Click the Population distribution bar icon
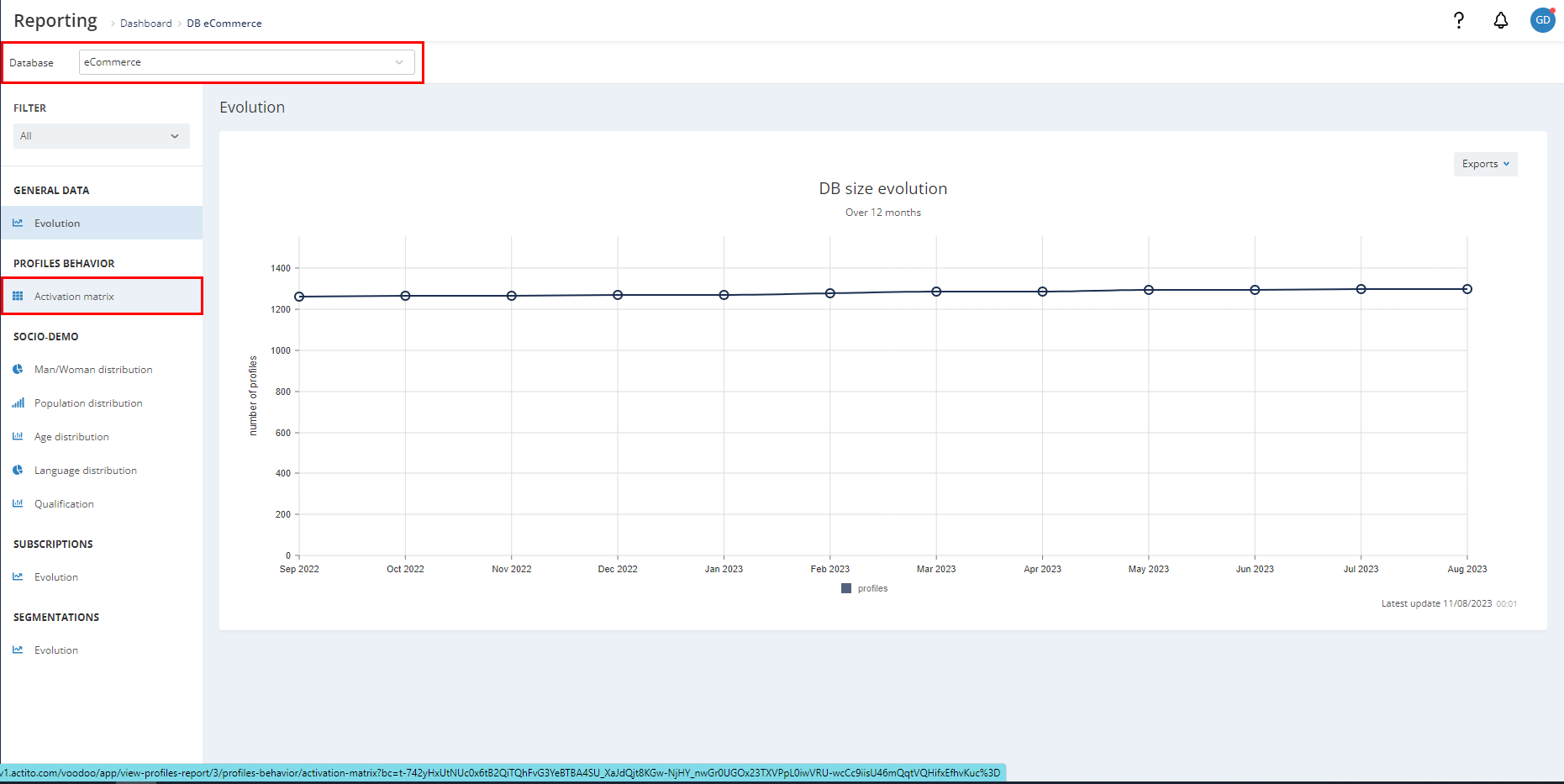 [x=18, y=403]
